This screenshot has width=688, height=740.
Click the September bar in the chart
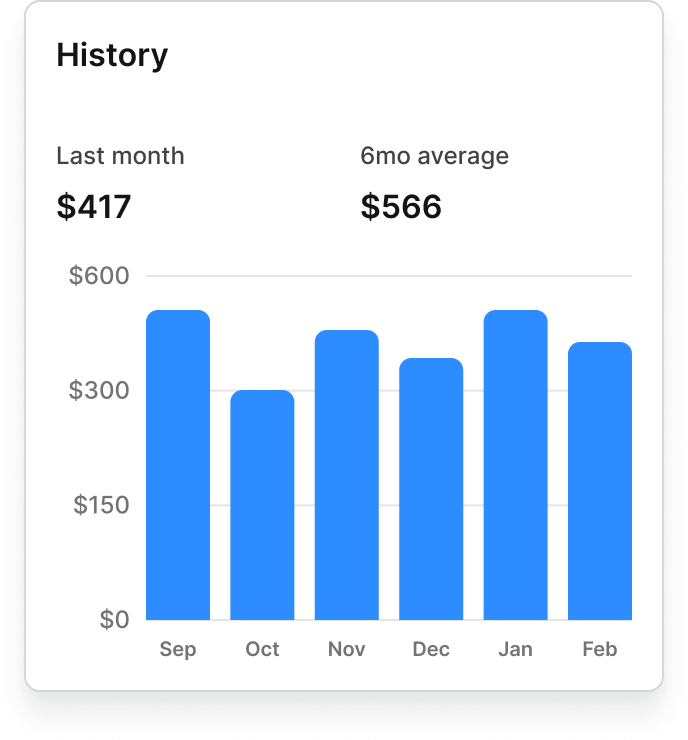coord(178,465)
